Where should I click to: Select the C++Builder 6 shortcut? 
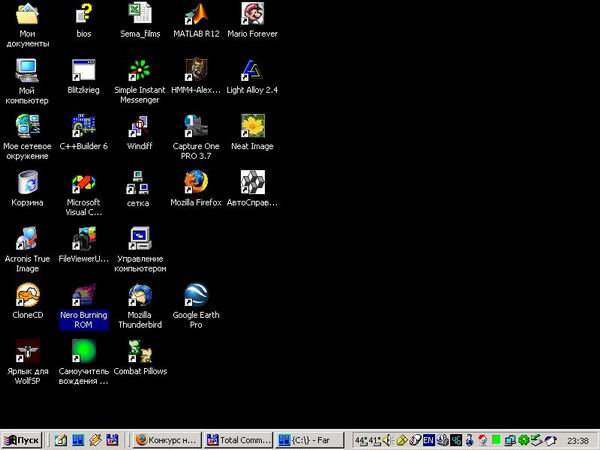coord(84,127)
